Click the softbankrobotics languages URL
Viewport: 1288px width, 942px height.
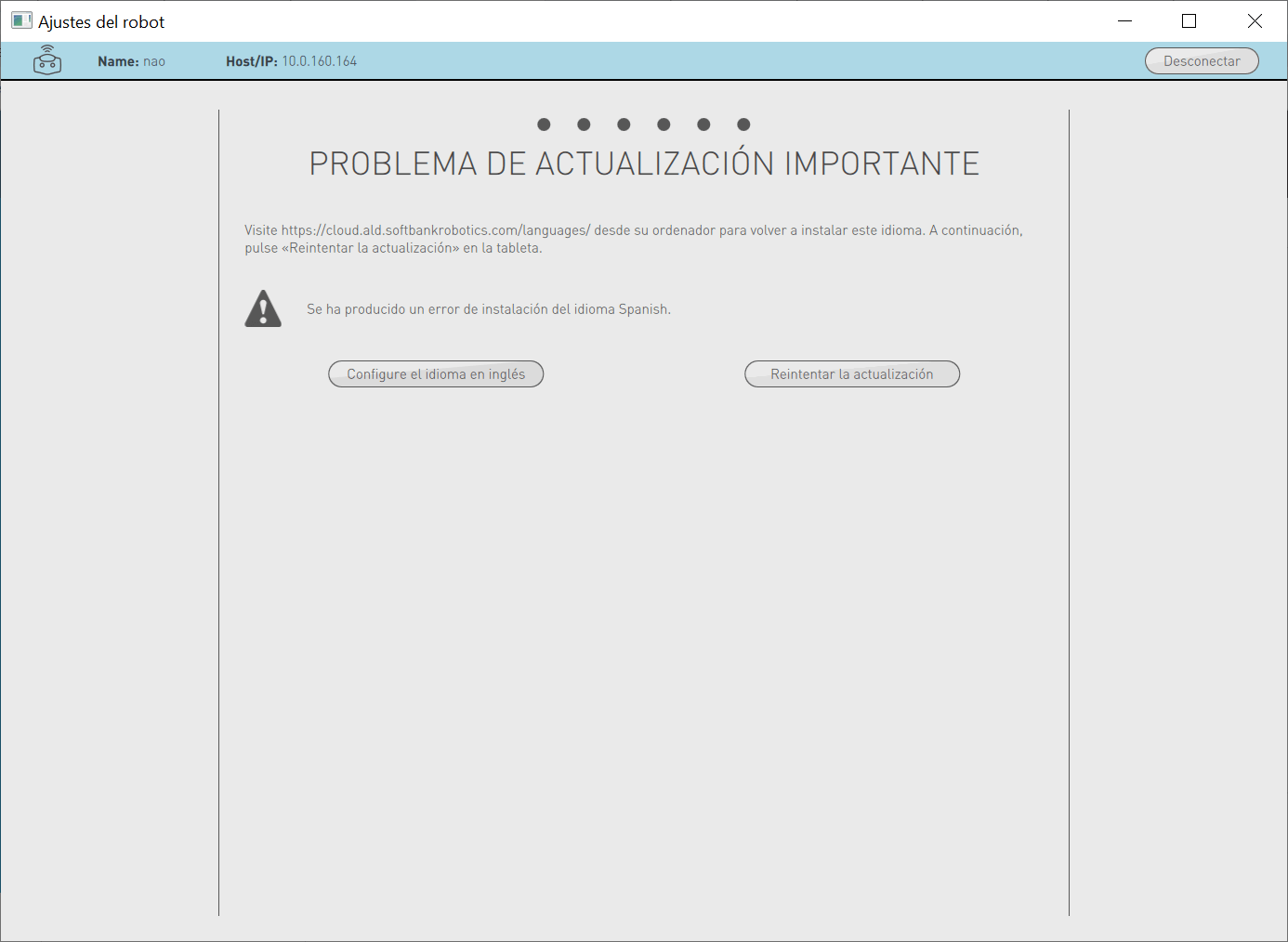coord(435,230)
